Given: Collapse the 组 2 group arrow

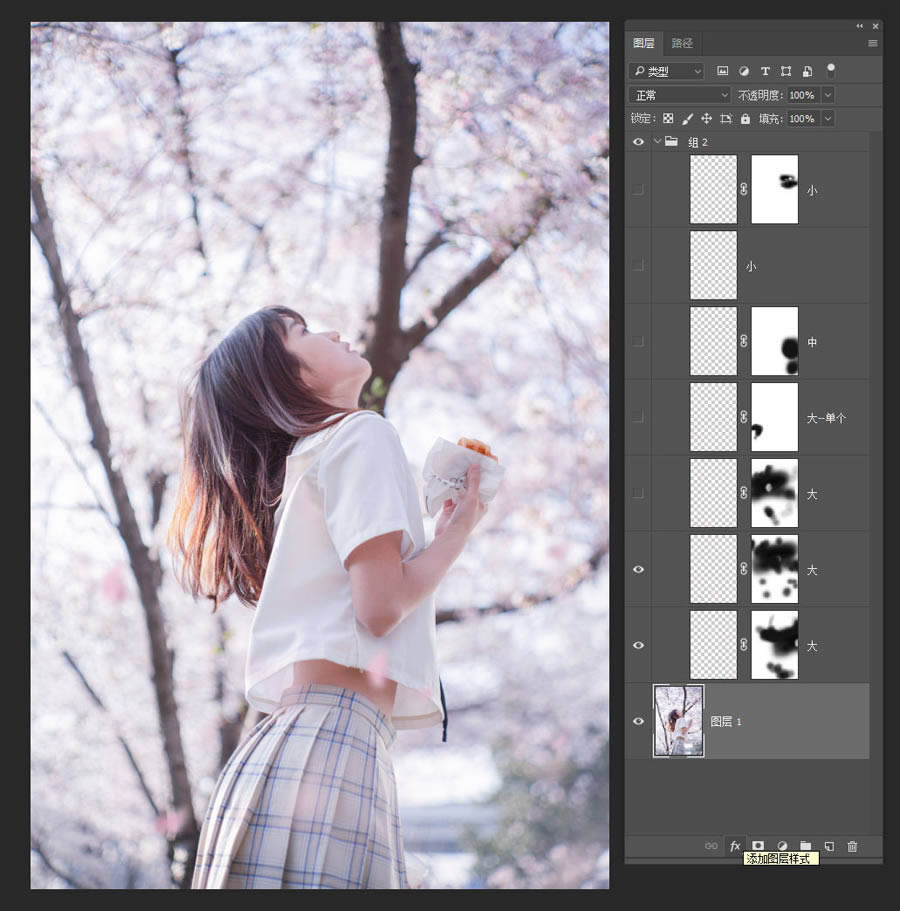Looking at the screenshot, I should (657, 142).
